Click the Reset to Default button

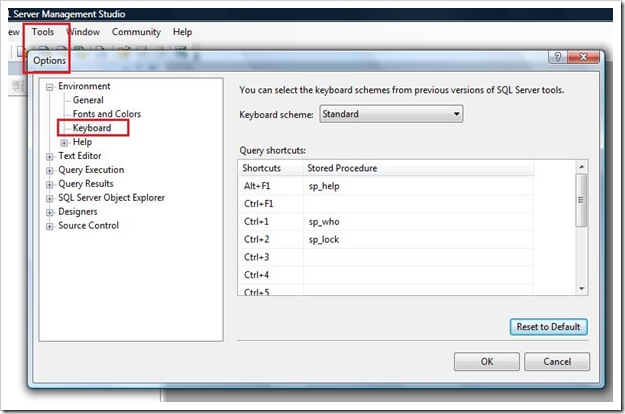click(548, 327)
